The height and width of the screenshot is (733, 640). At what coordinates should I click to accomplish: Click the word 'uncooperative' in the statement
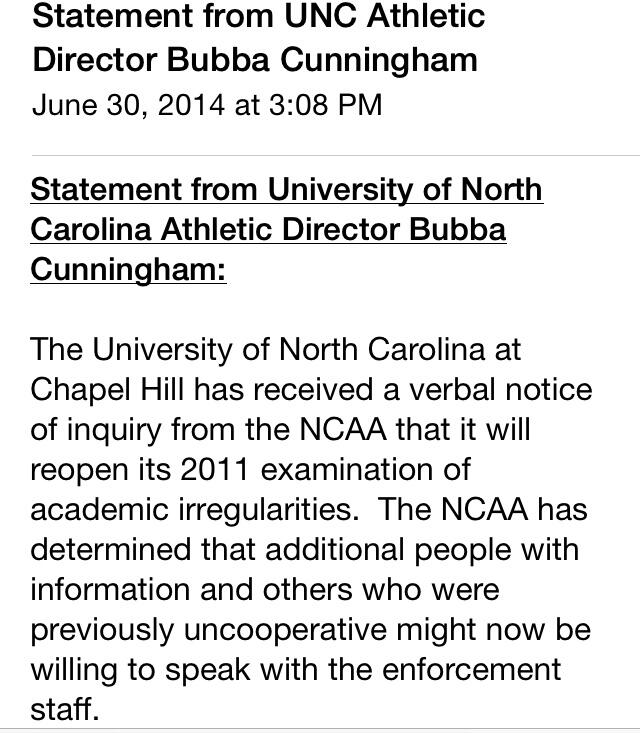pos(285,630)
